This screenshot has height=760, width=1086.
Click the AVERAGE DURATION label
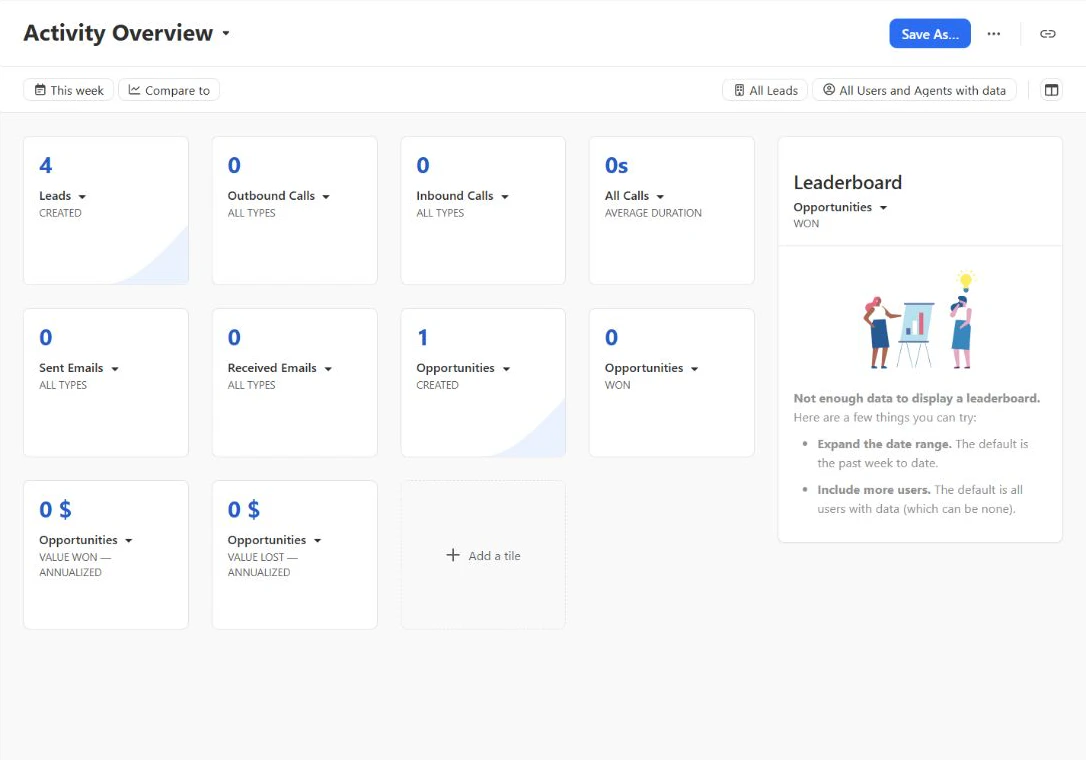tap(653, 213)
